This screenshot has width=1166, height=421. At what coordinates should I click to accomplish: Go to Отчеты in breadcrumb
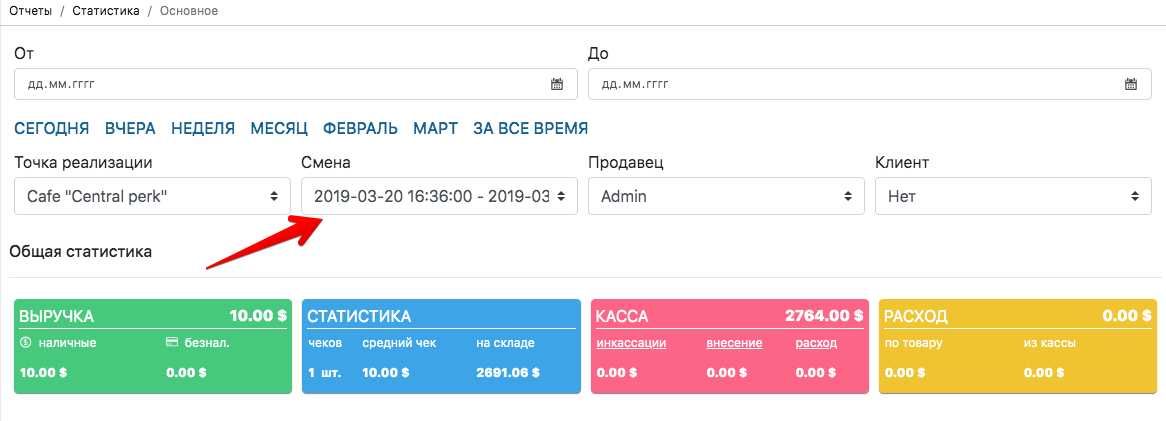(x=30, y=11)
